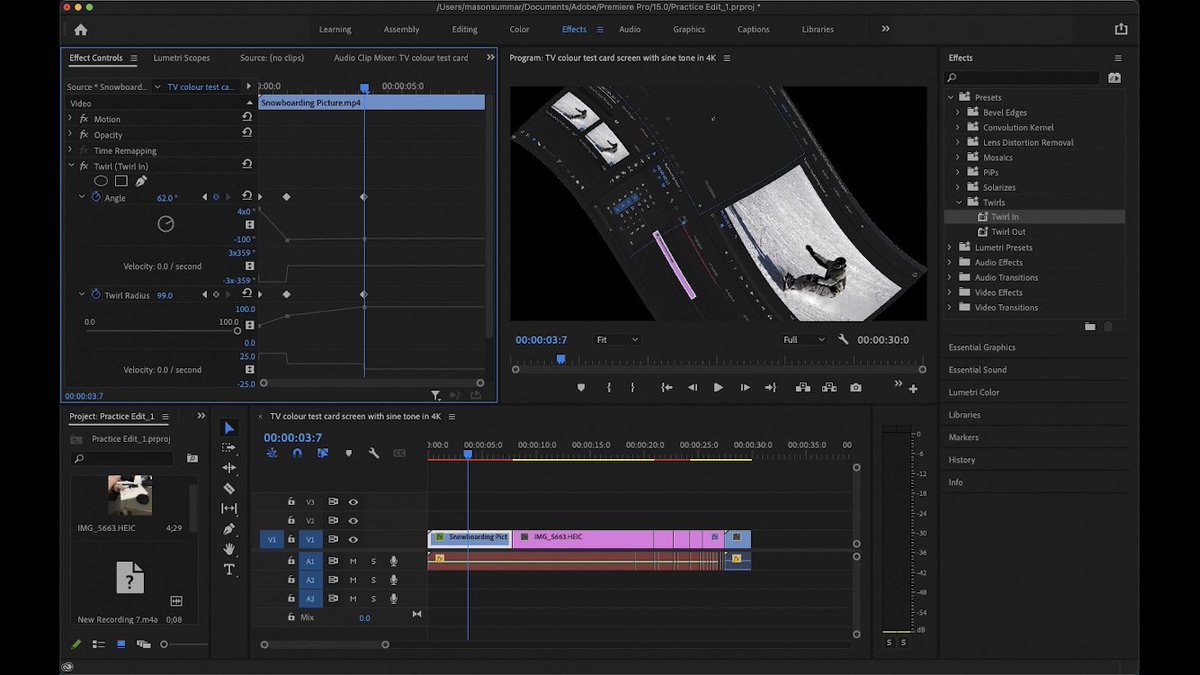The width and height of the screenshot is (1200, 675).
Task: Select the Pen tool in the tools panel
Action: [229, 529]
